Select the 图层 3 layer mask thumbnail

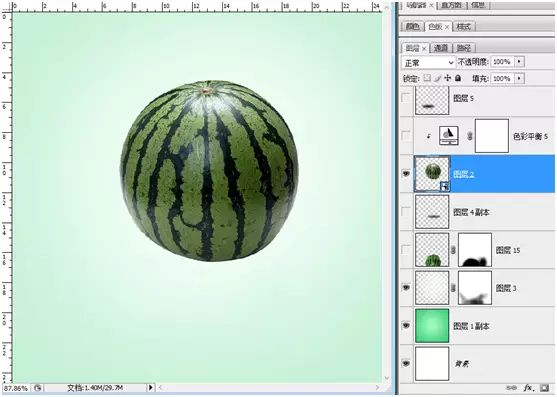(475, 288)
